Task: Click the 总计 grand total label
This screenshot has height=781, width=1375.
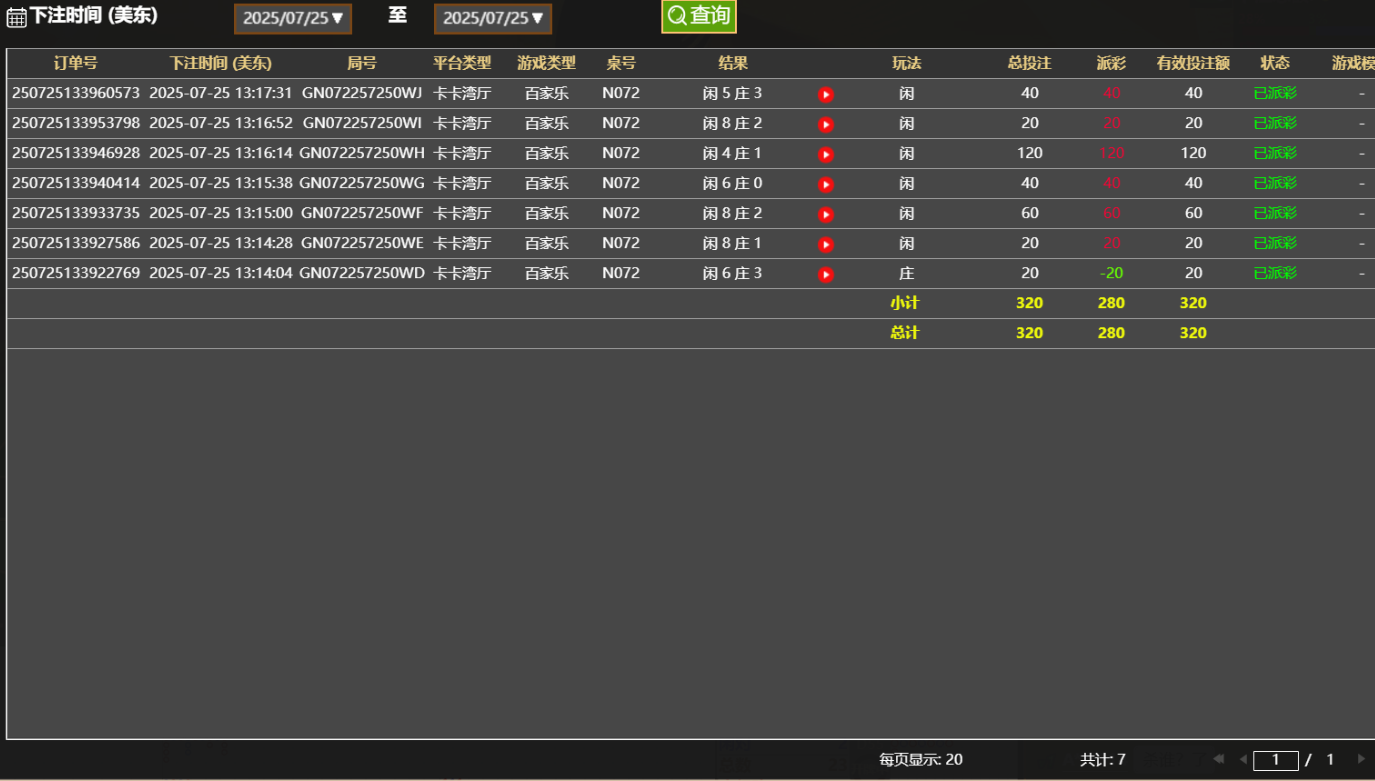Action: click(906, 332)
